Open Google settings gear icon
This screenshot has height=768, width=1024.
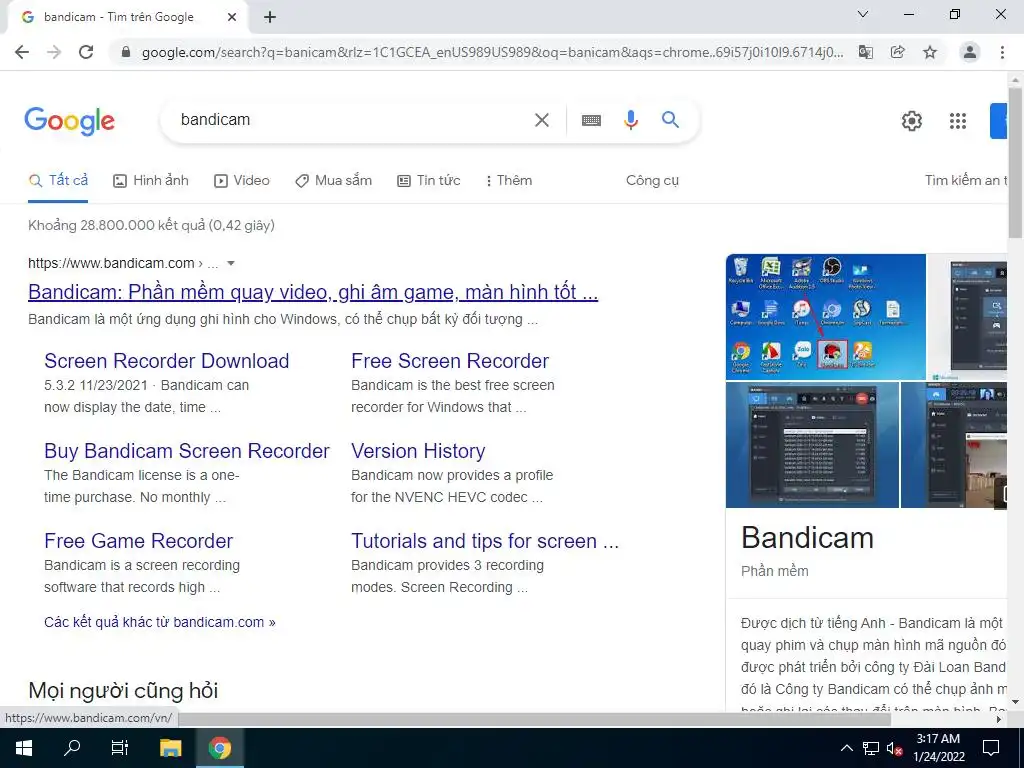pyautogui.click(x=912, y=121)
